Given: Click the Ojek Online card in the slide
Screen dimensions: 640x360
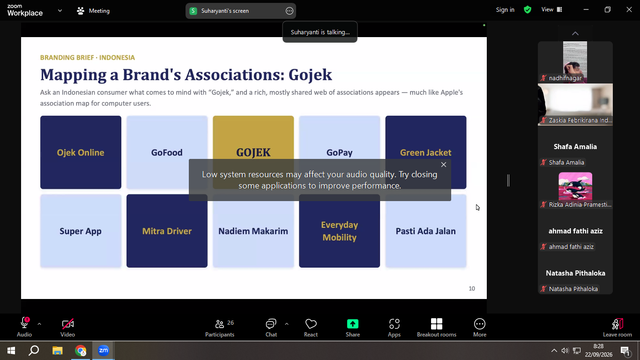Looking at the screenshot, I should coord(80,152).
